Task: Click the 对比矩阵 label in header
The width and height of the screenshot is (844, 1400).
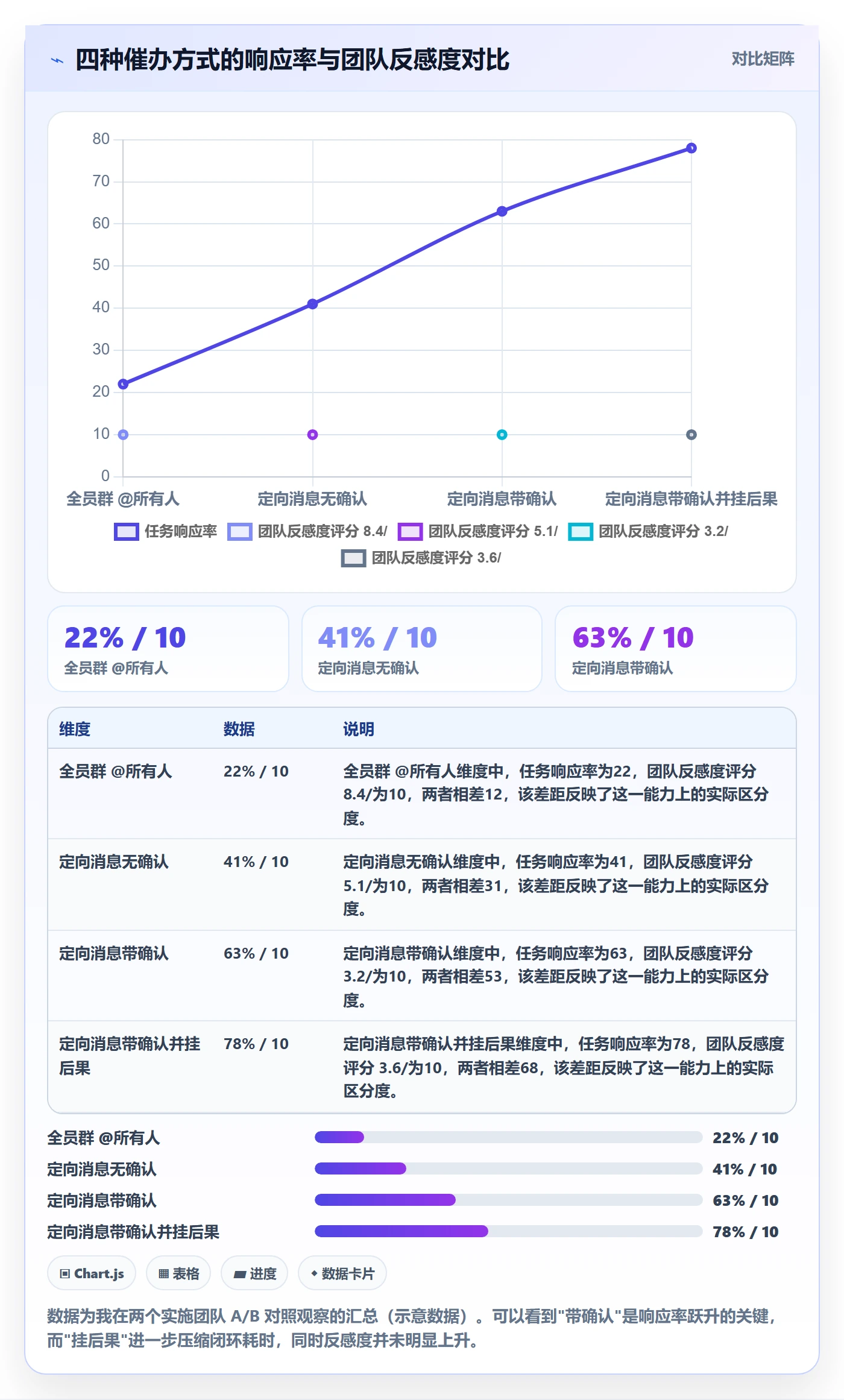Action: tap(763, 58)
